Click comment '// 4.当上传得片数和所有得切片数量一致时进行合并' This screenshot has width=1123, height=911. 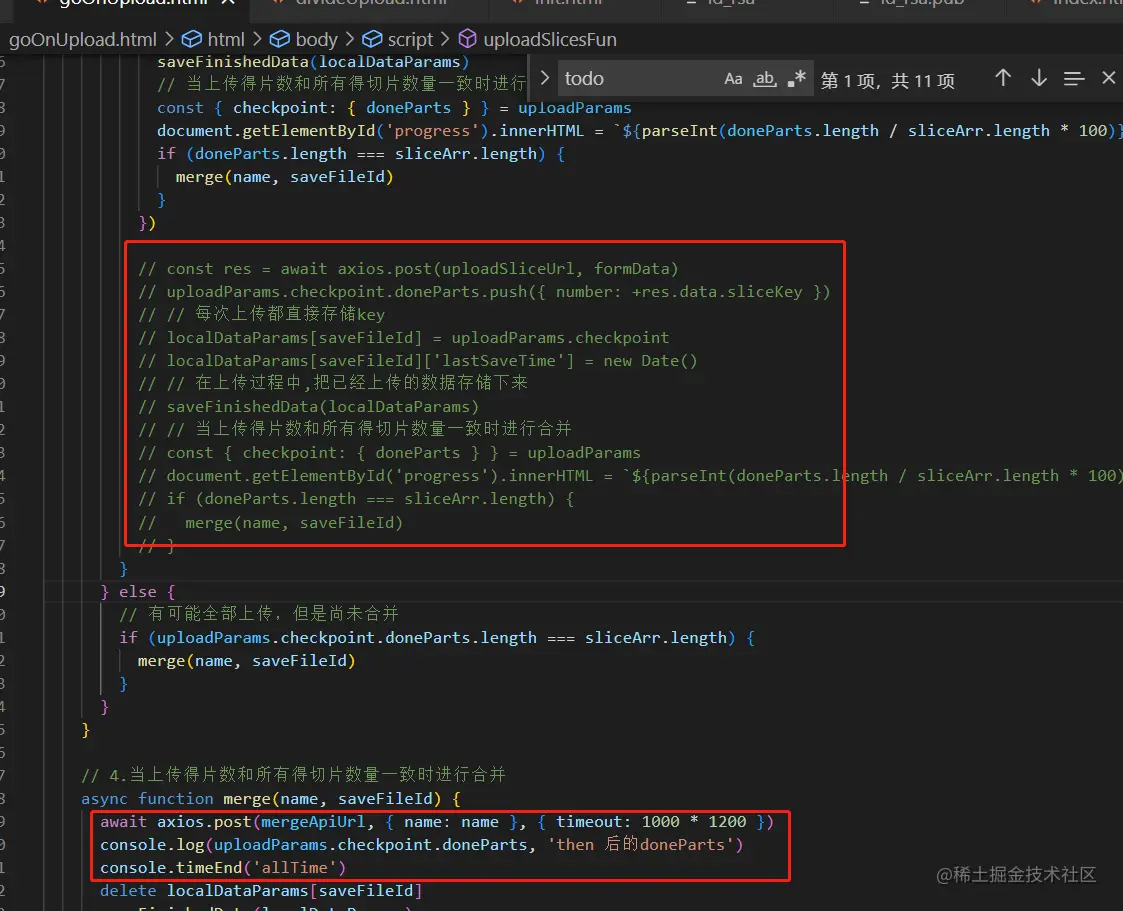click(x=294, y=774)
